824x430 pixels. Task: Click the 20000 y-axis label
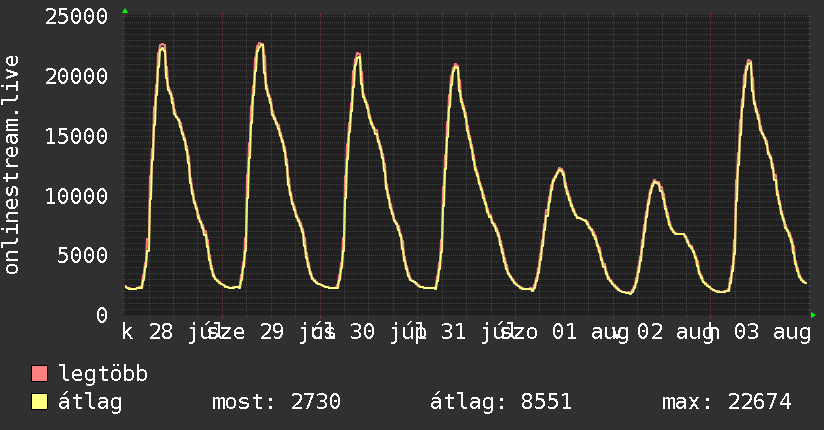pos(77,77)
